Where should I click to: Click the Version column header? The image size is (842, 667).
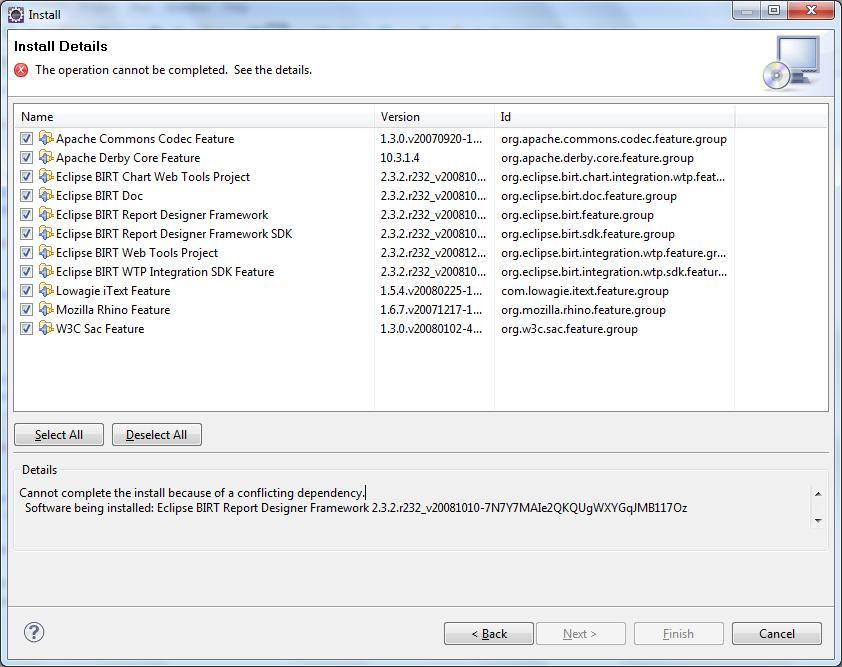pos(434,117)
